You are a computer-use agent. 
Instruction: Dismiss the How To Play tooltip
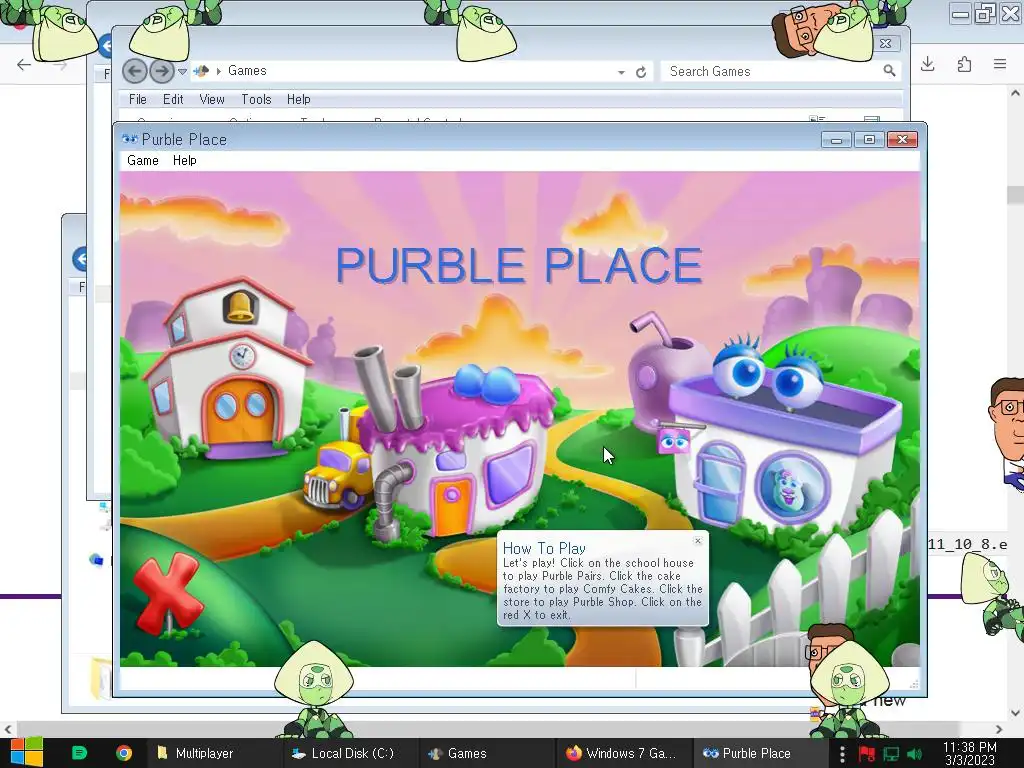697,541
